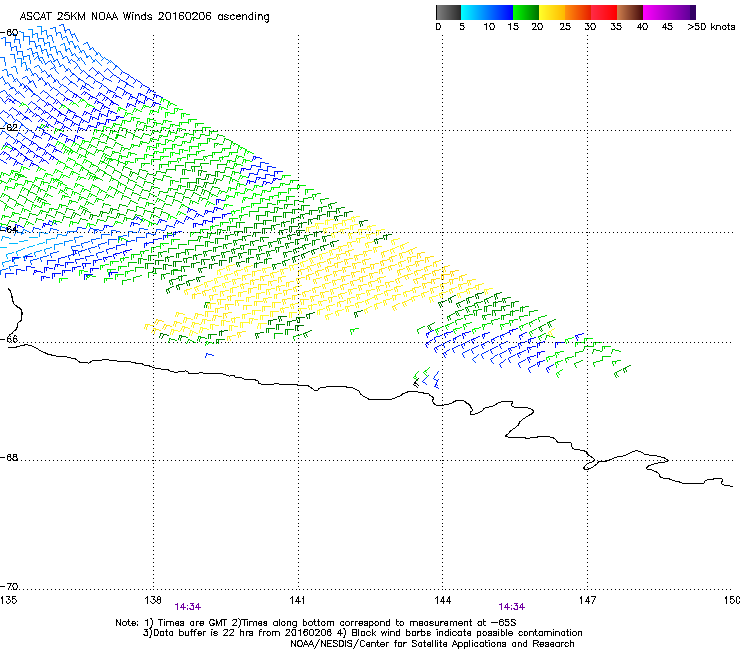Click the ASCAT 25KM NOAA Winds title

tap(144, 17)
